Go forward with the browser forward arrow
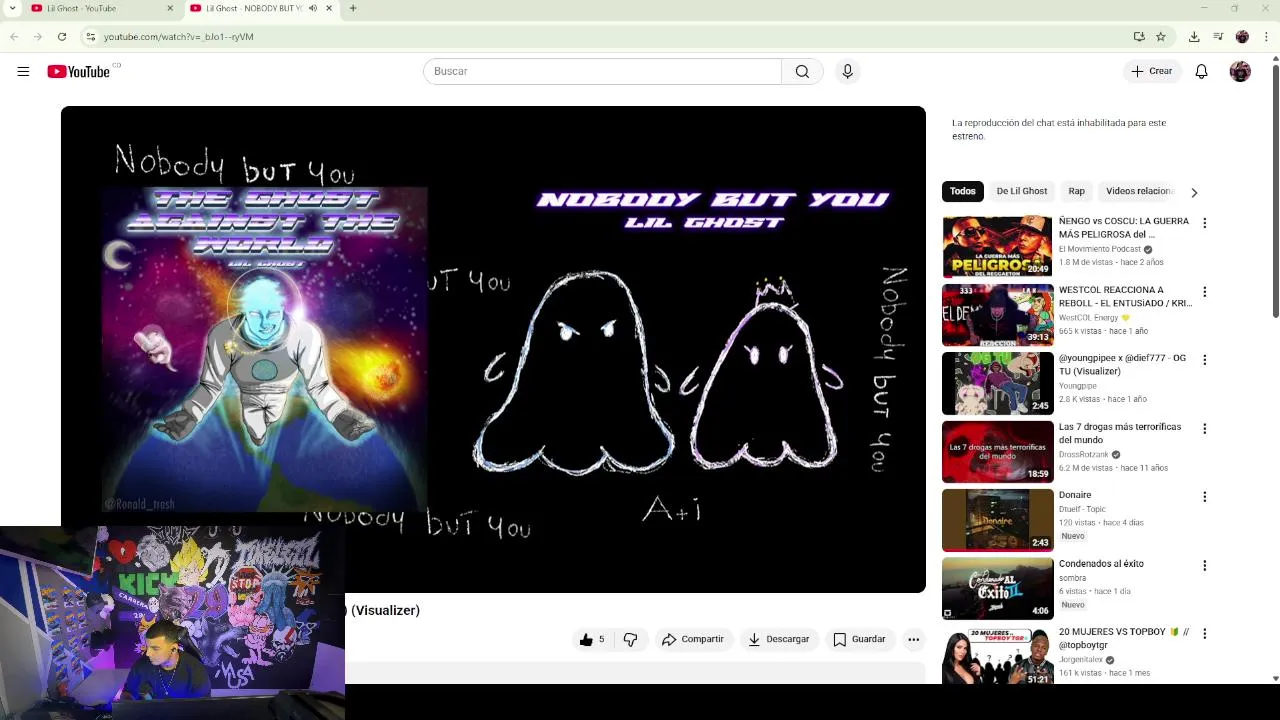The height and width of the screenshot is (720, 1280). click(38, 36)
